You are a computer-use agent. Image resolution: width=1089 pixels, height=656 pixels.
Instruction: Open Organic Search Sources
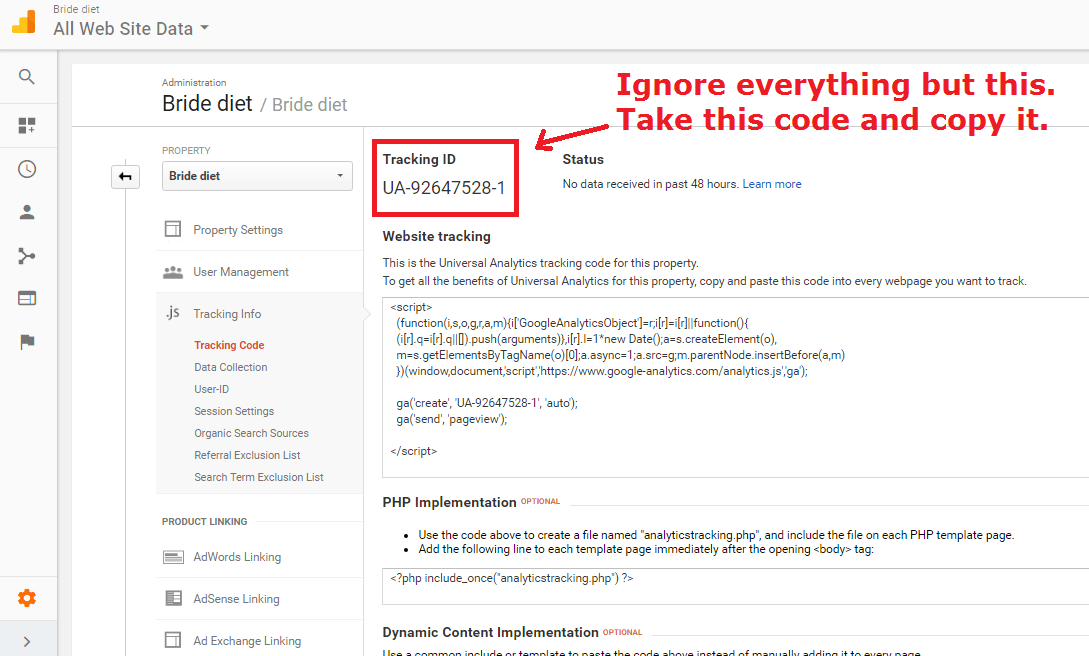tap(251, 433)
